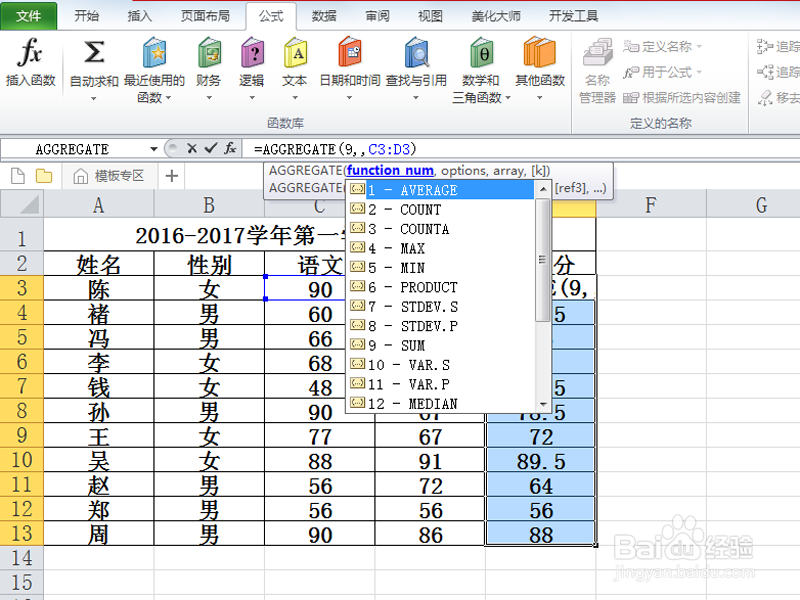Click Create from Selection (根据所选内容创建)
Viewport: 800px width, 600px height.
point(682,97)
